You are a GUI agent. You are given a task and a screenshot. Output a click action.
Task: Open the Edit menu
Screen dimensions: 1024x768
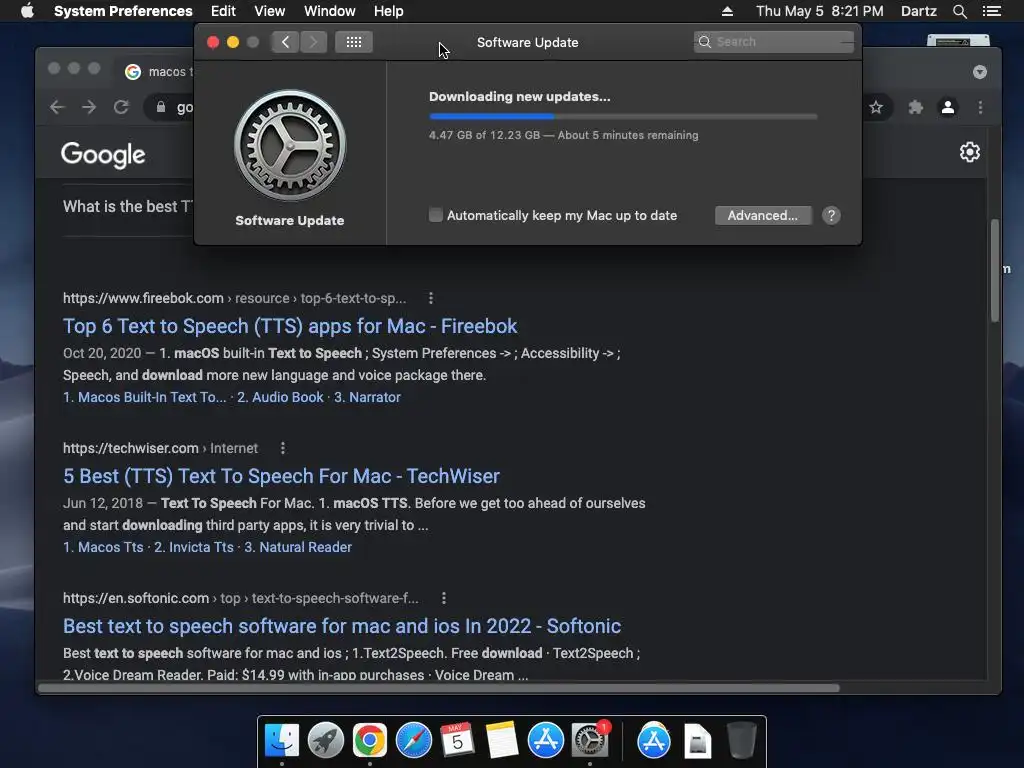(223, 11)
